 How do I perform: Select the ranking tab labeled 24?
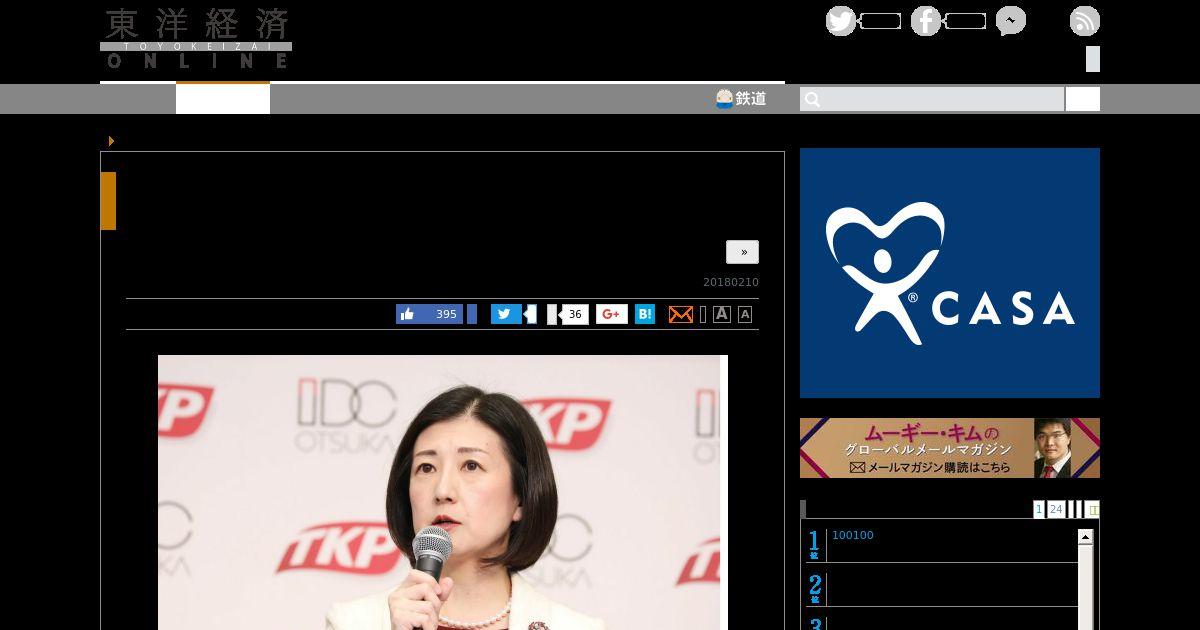tap(1056, 509)
